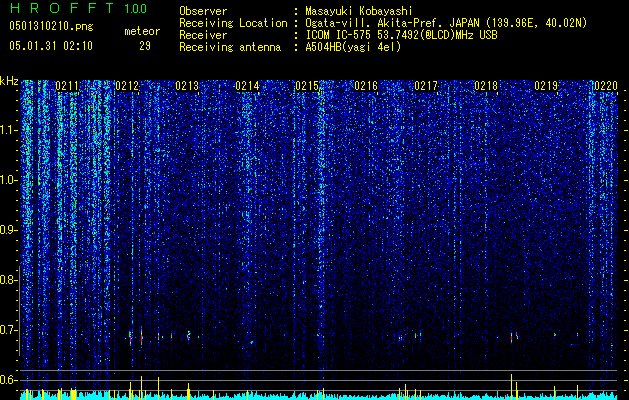Click the 0218 time marker
Image resolution: width=629 pixels, height=400 pixels.
(x=486, y=86)
